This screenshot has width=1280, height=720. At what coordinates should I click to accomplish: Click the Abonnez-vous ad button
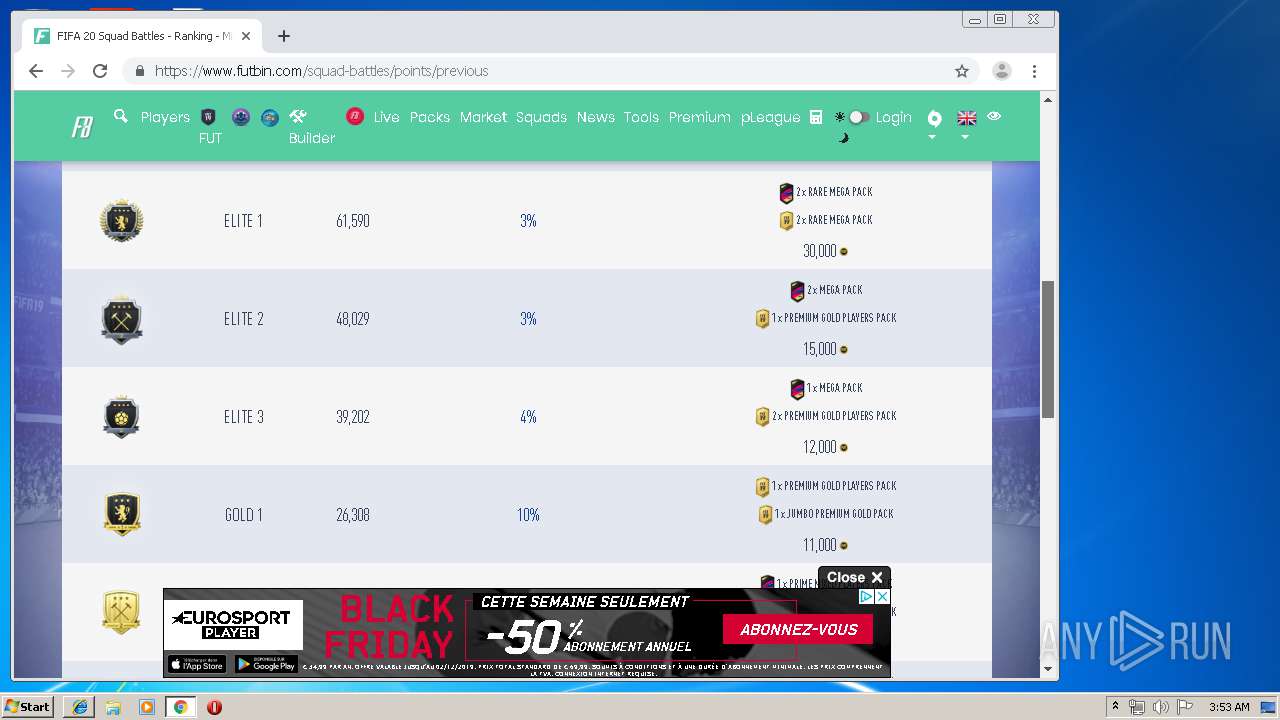(x=798, y=630)
